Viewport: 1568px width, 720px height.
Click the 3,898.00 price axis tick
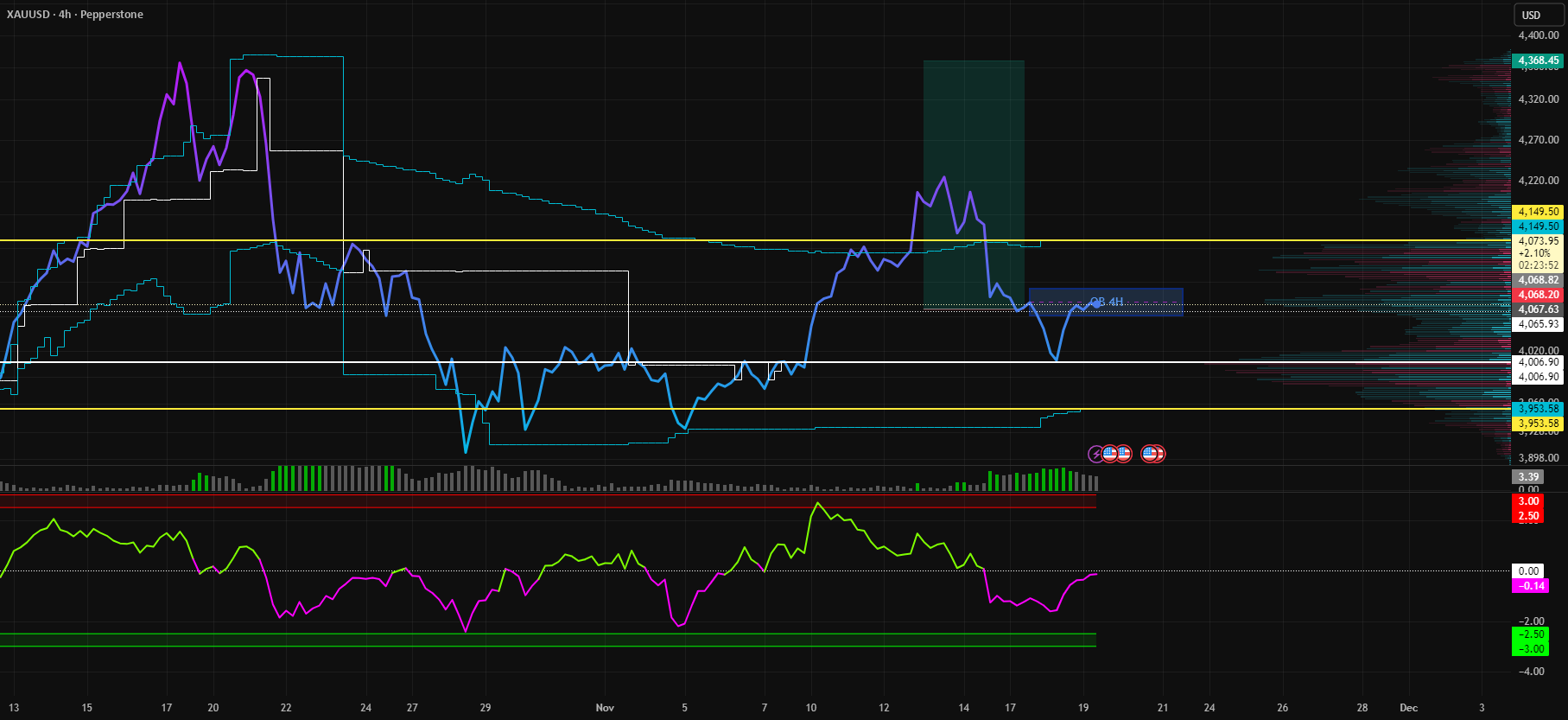click(x=1539, y=458)
